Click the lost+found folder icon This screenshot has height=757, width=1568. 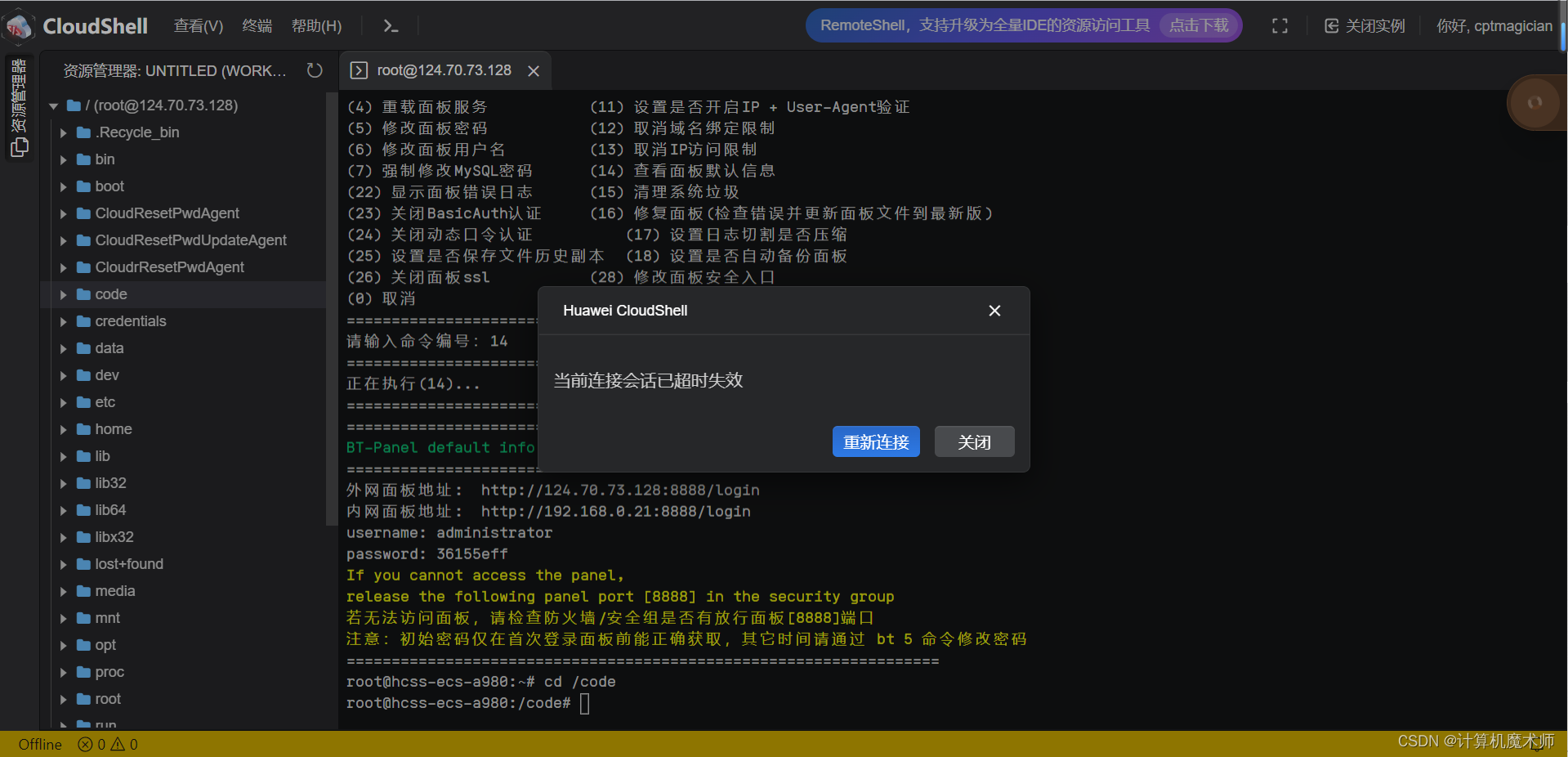[83, 564]
